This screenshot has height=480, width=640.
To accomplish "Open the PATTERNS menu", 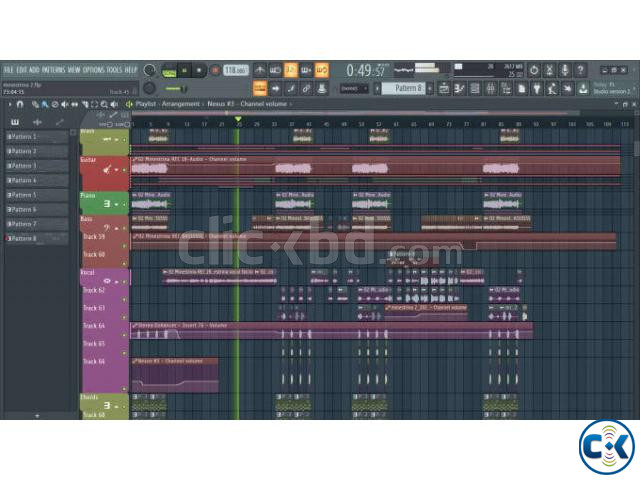I will tap(53, 70).
